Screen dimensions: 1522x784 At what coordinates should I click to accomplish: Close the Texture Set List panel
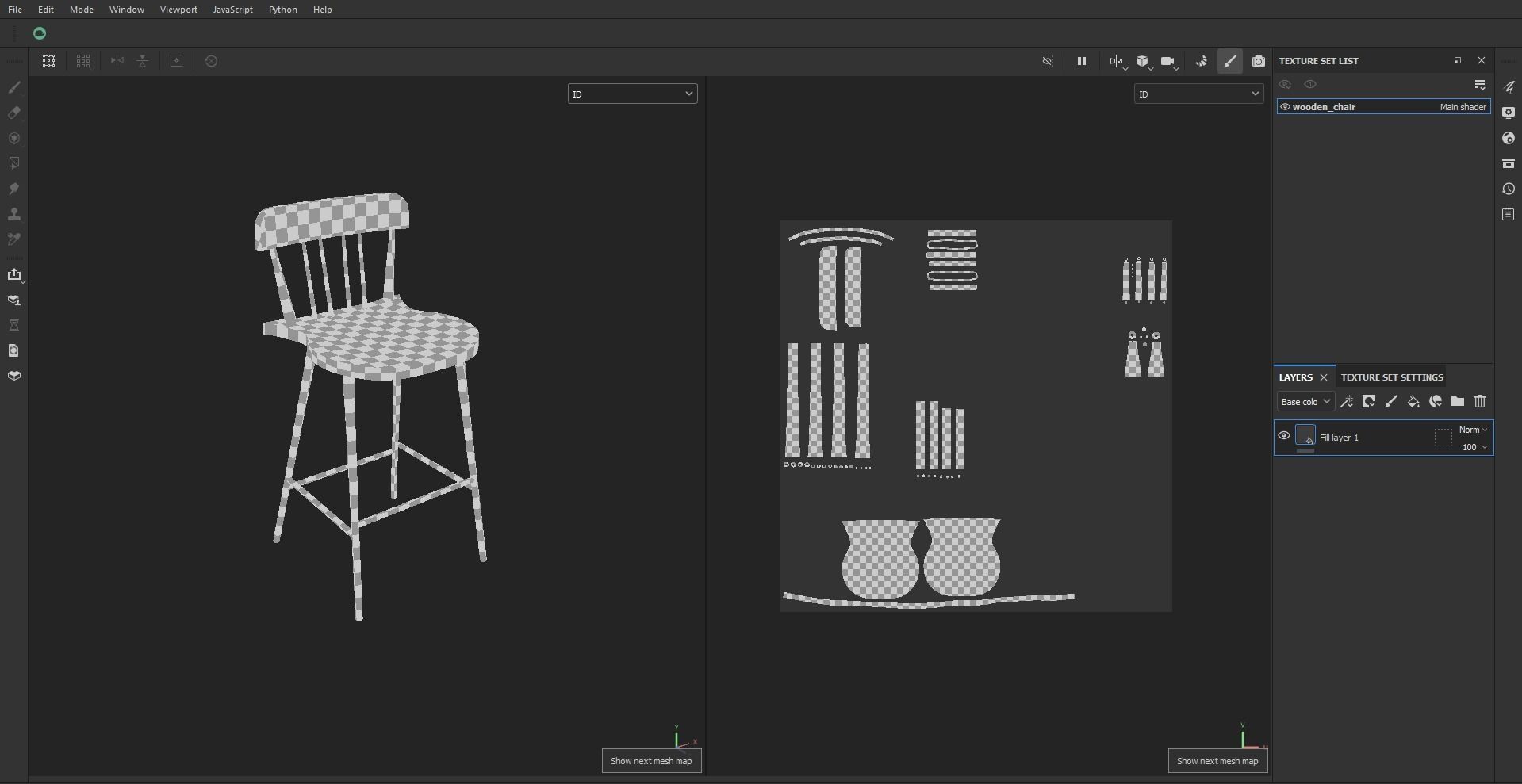(1482, 60)
